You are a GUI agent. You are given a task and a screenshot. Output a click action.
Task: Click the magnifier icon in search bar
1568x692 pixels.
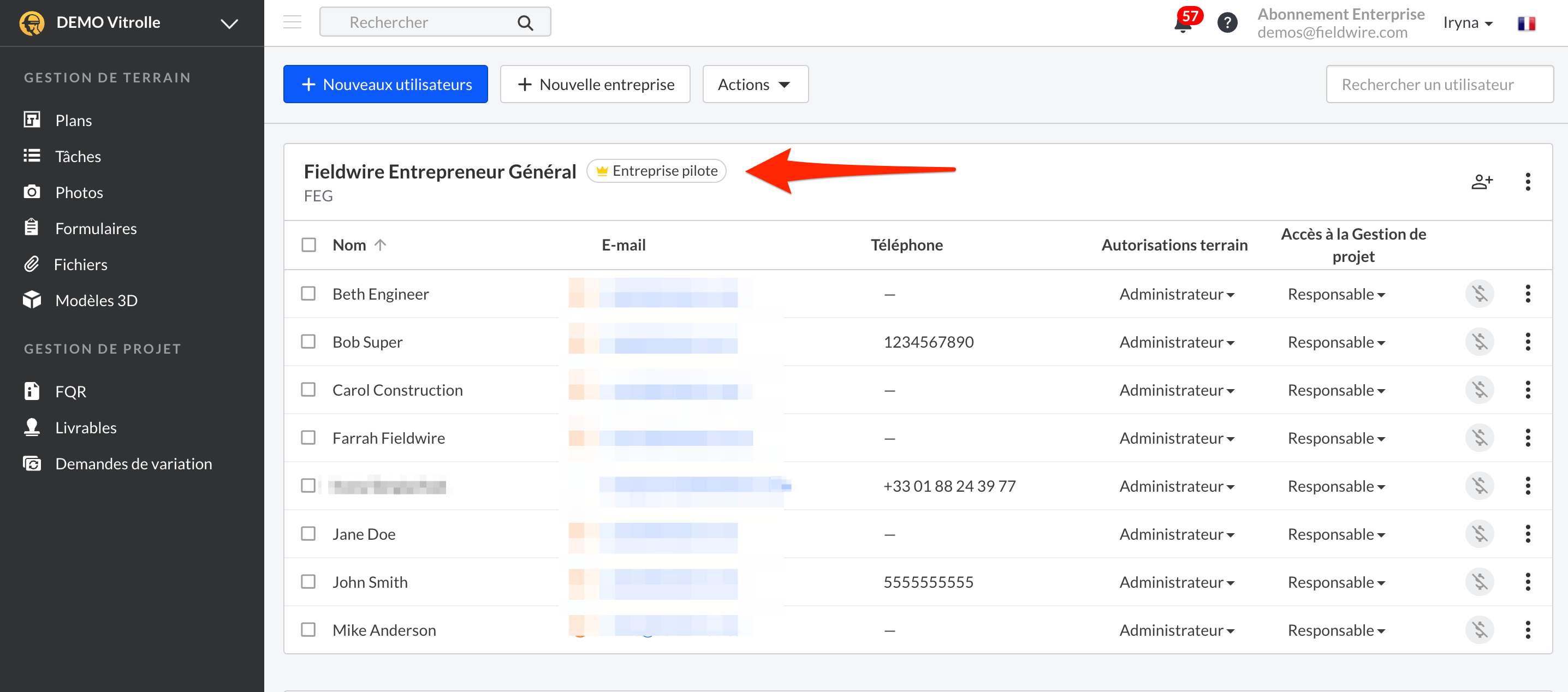point(525,23)
